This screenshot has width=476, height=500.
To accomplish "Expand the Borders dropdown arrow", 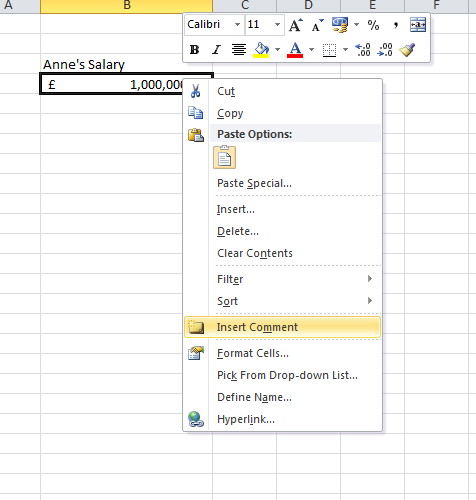I will point(345,50).
